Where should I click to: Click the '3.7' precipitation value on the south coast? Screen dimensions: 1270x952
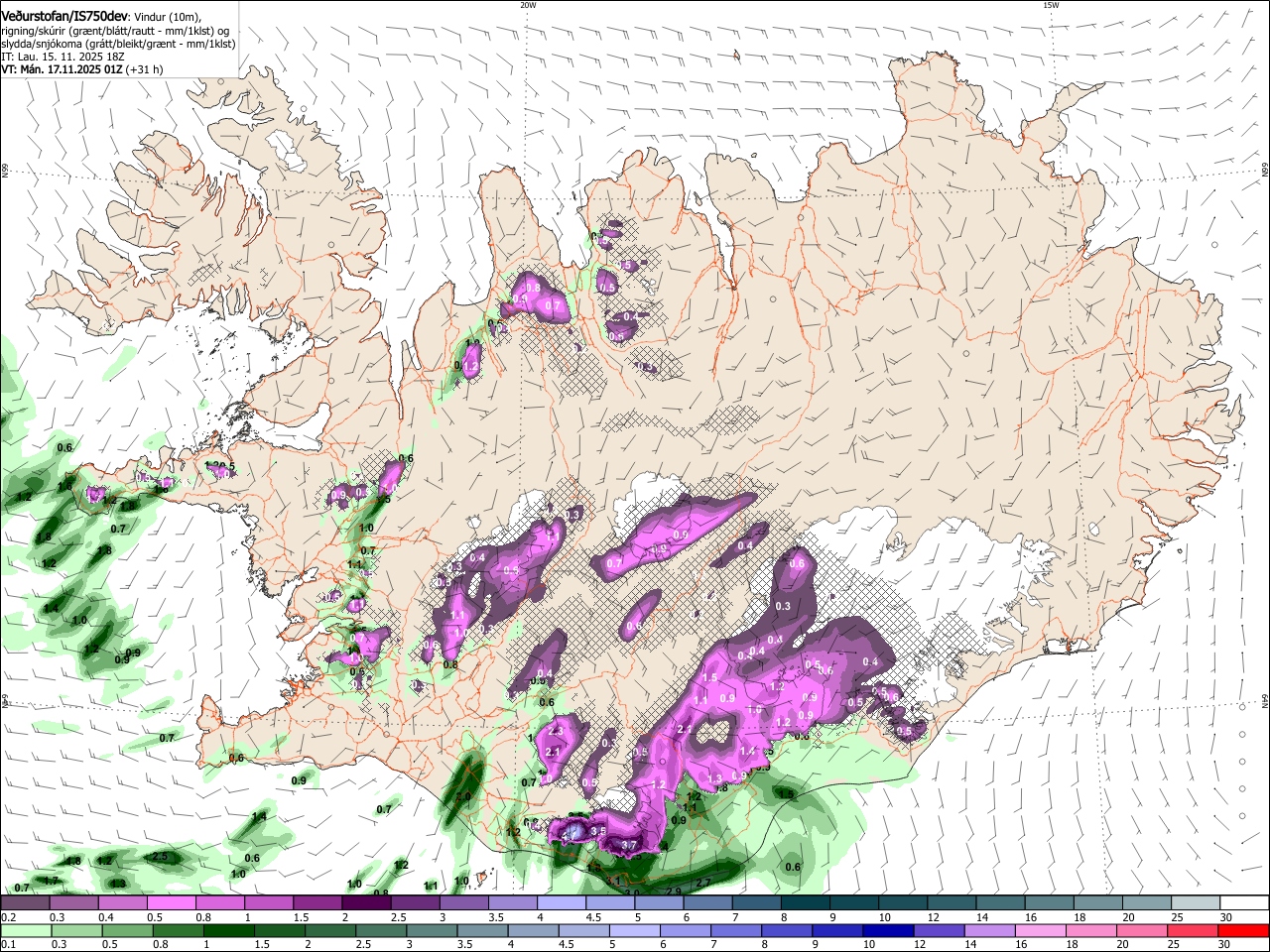629,846
